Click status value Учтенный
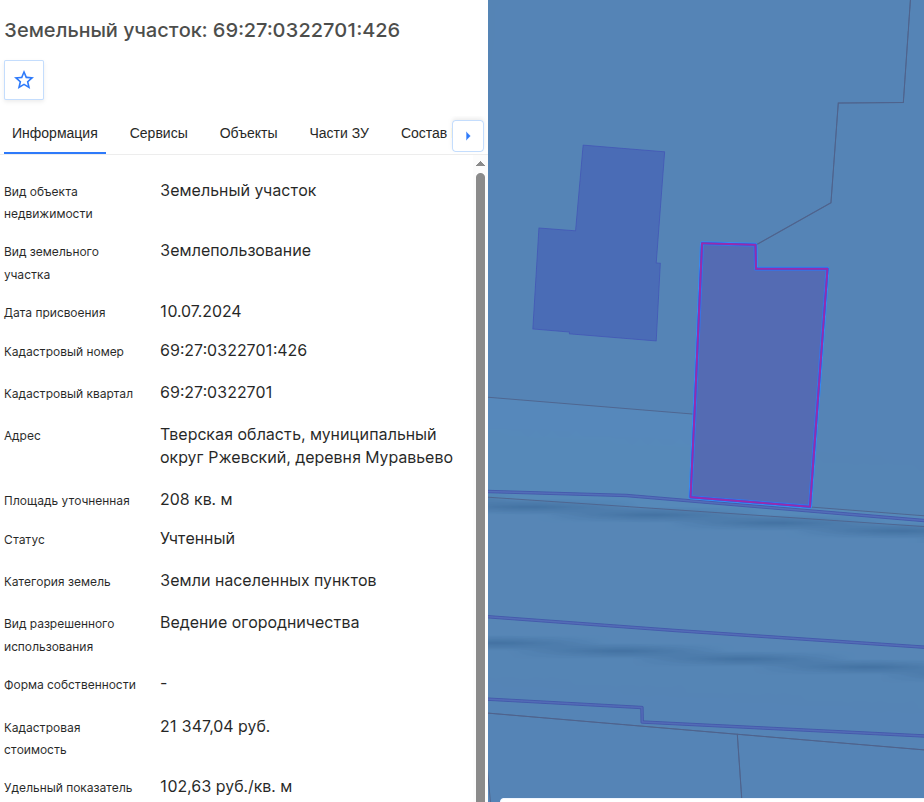The image size is (924, 802). click(x=197, y=539)
